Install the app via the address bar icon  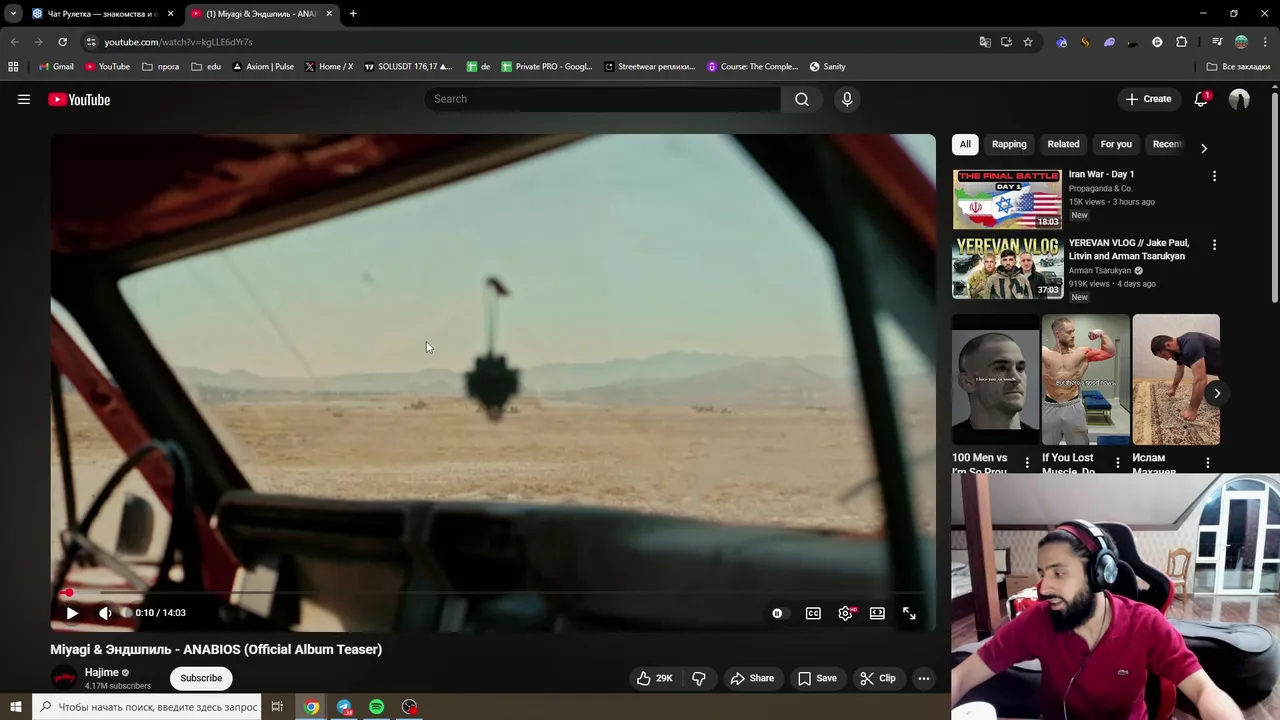(x=1006, y=42)
